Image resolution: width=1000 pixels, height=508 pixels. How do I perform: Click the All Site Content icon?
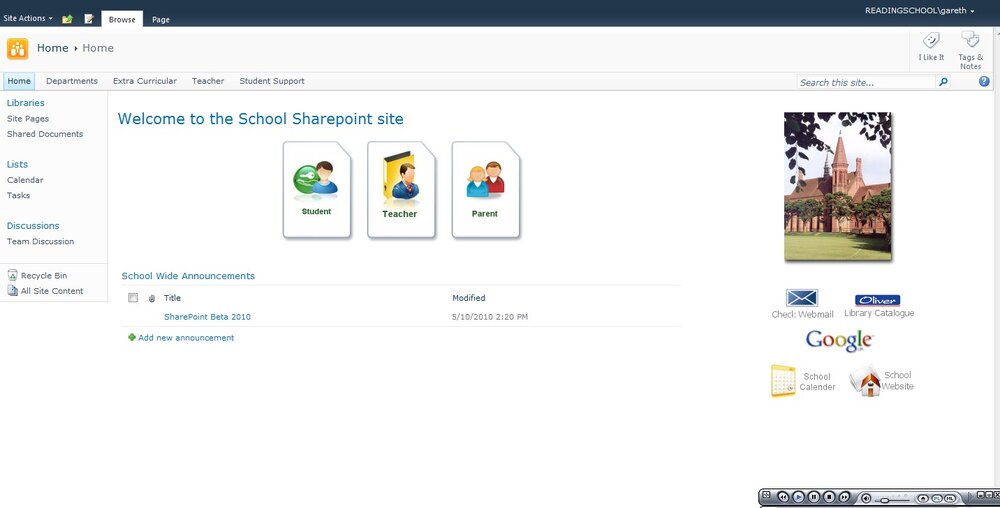(12, 291)
